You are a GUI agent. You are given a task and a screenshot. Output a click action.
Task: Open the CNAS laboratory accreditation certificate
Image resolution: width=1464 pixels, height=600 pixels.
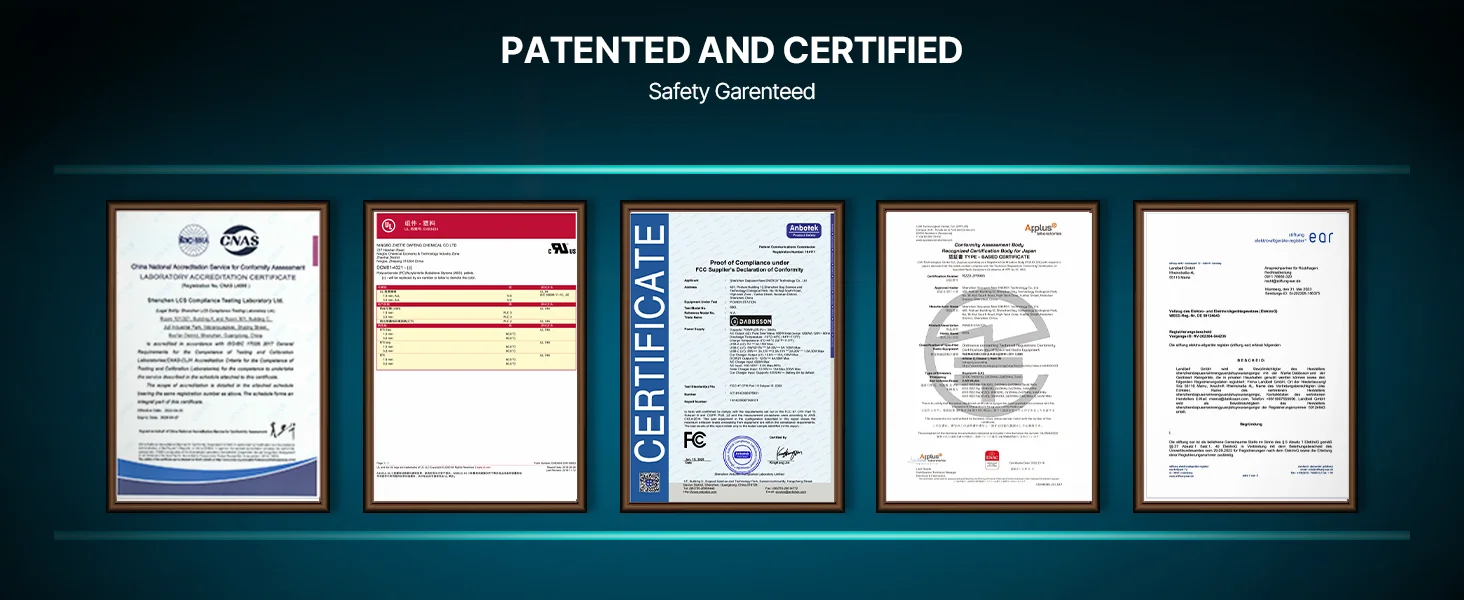(218, 356)
